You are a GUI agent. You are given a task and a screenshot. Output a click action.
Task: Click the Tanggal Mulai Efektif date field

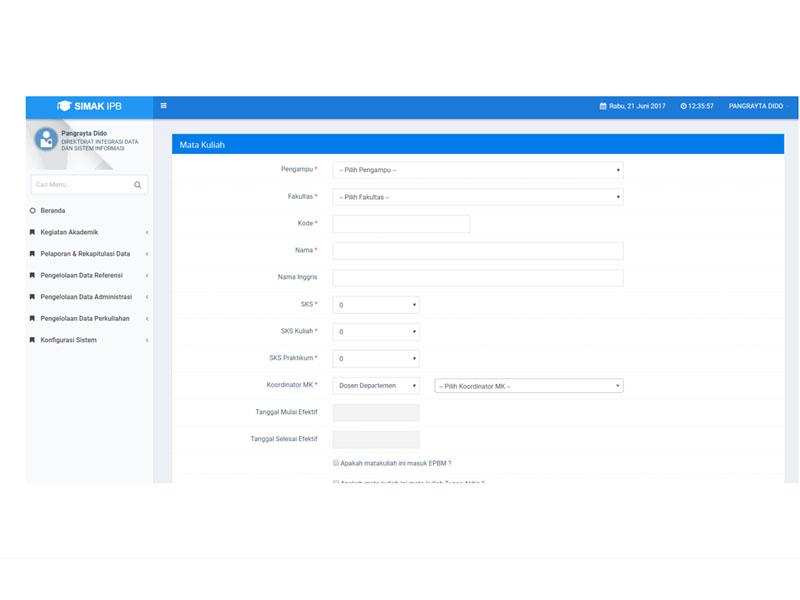375,412
